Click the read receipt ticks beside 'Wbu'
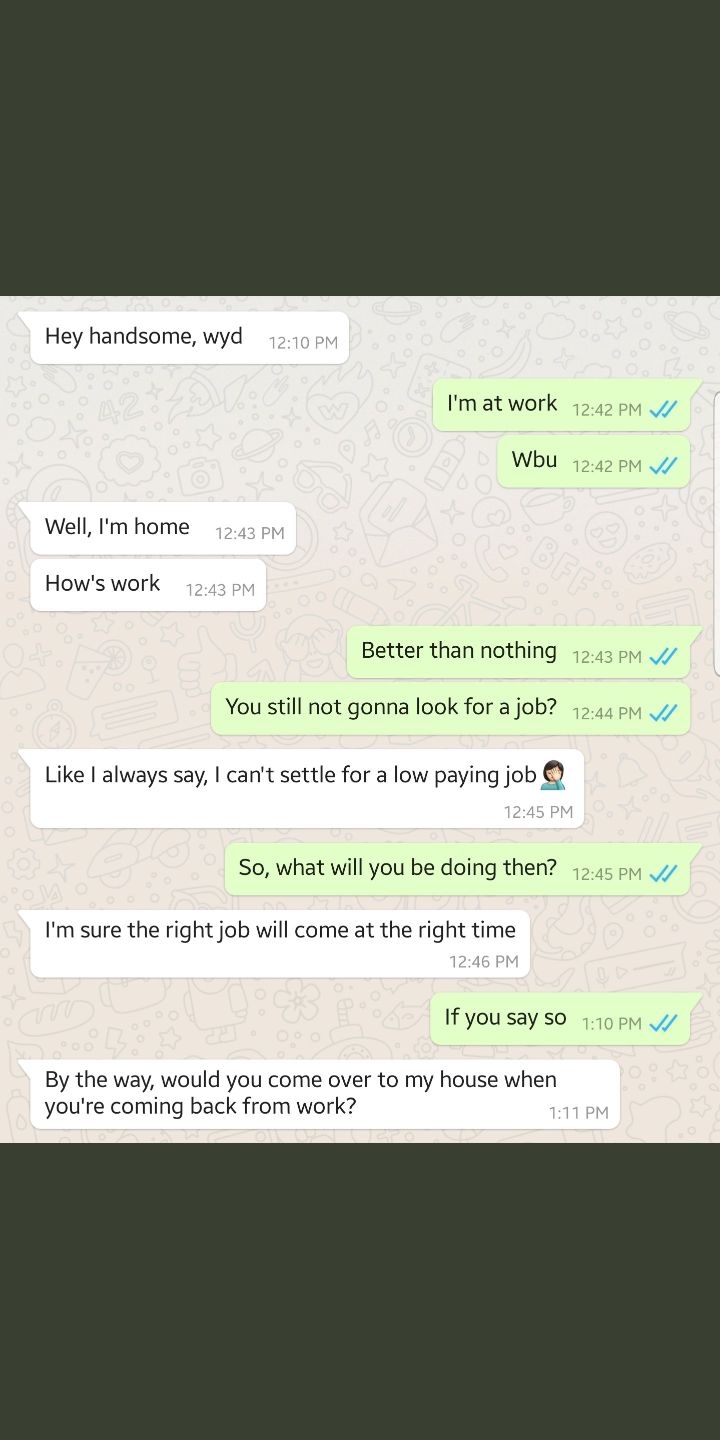720x1440 pixels. coord(663,465)
